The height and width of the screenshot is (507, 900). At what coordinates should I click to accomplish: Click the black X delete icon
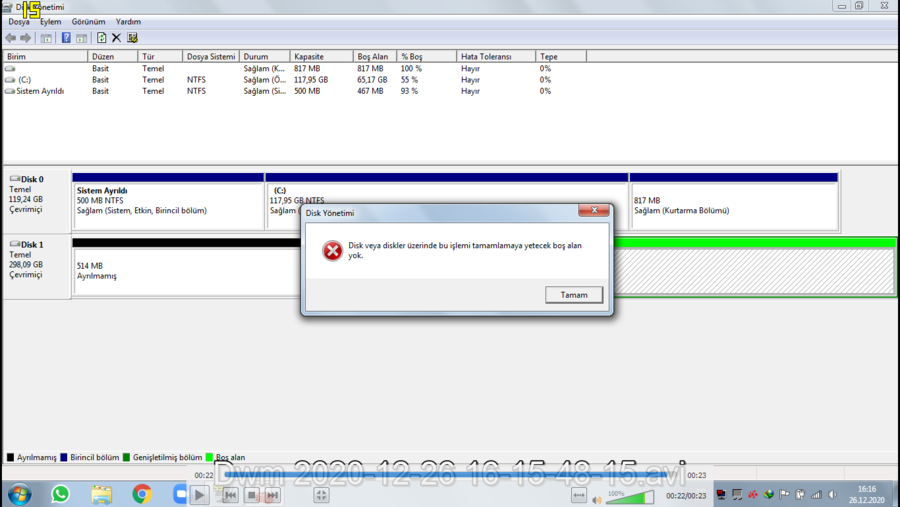[117, 38]
